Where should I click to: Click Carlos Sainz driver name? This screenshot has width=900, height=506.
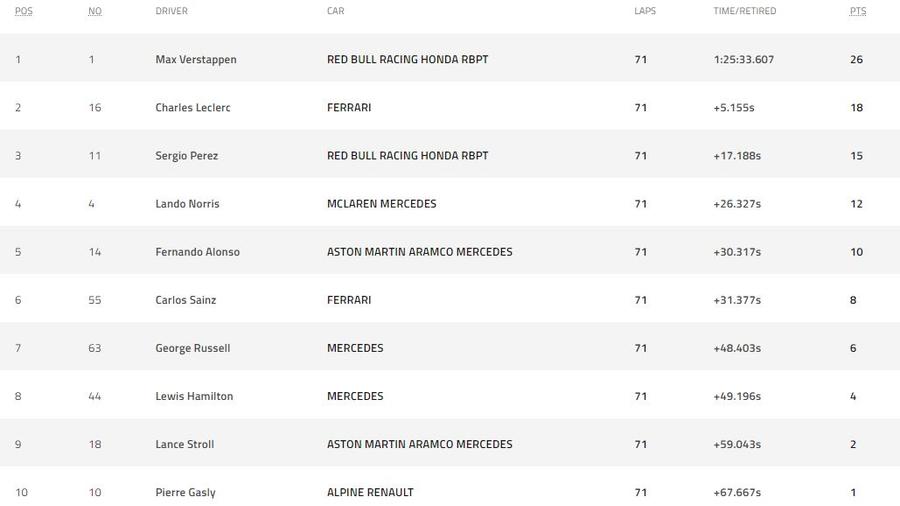coord(185,300)
